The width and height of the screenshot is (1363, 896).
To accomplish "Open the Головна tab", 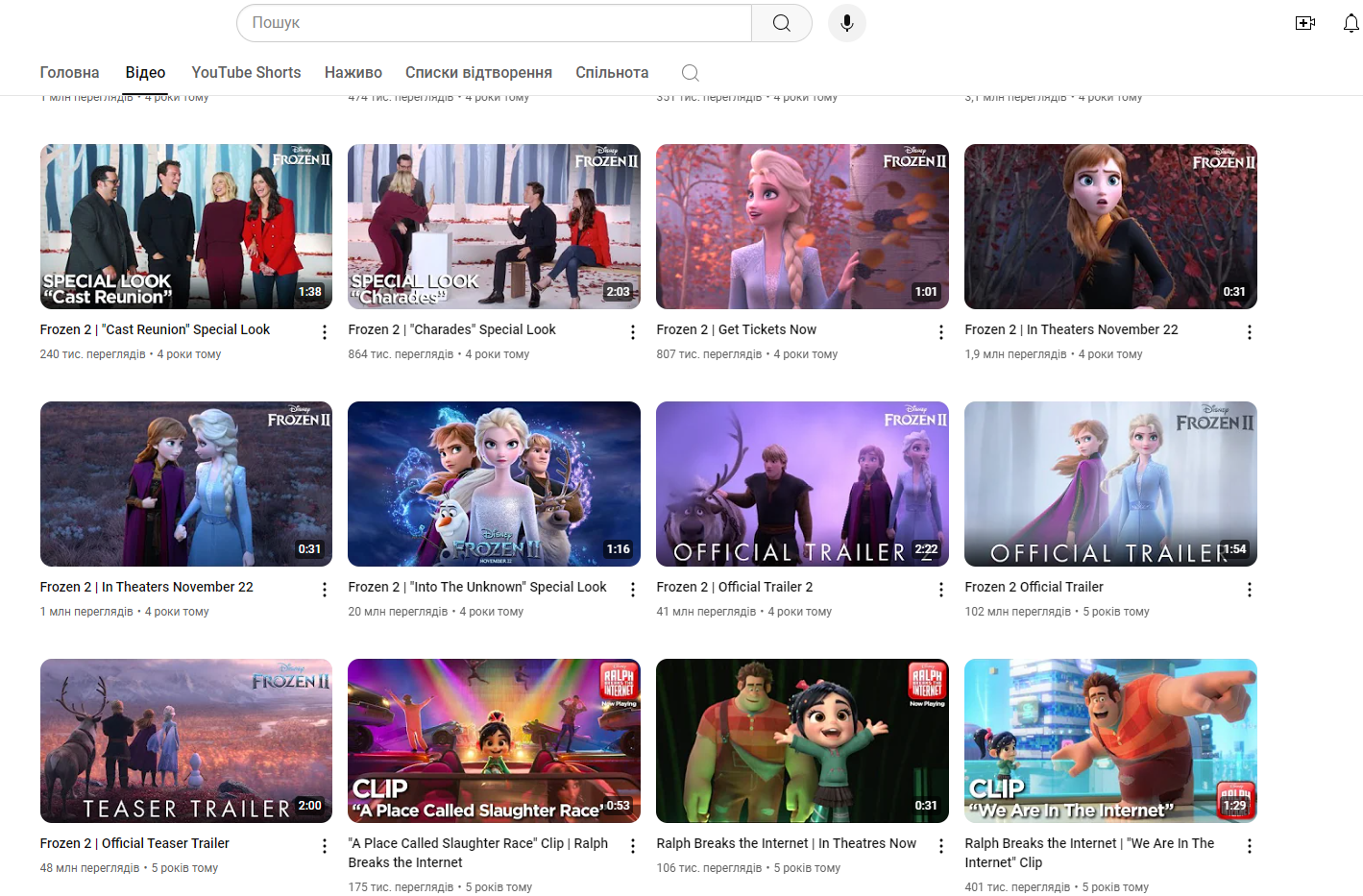I will pyautogui.click(x=69, y=72).
